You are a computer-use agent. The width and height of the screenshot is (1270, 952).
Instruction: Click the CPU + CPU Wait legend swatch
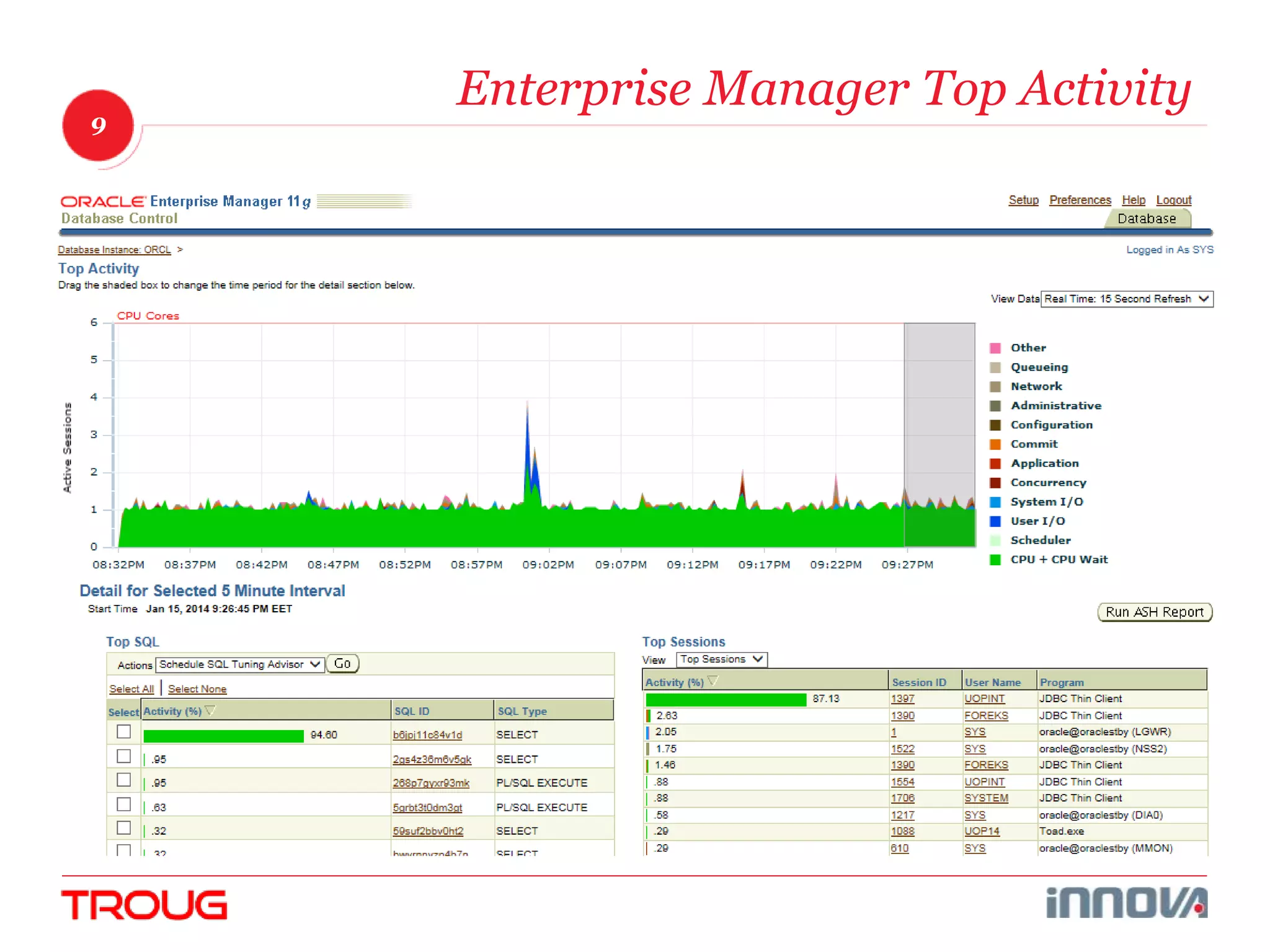click(995, 560)
